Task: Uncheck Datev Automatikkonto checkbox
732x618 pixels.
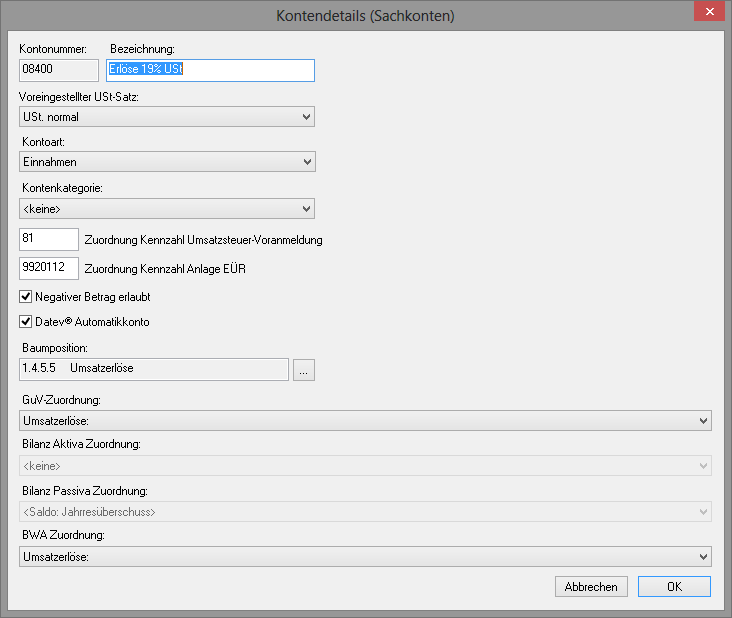Action: 26,322
